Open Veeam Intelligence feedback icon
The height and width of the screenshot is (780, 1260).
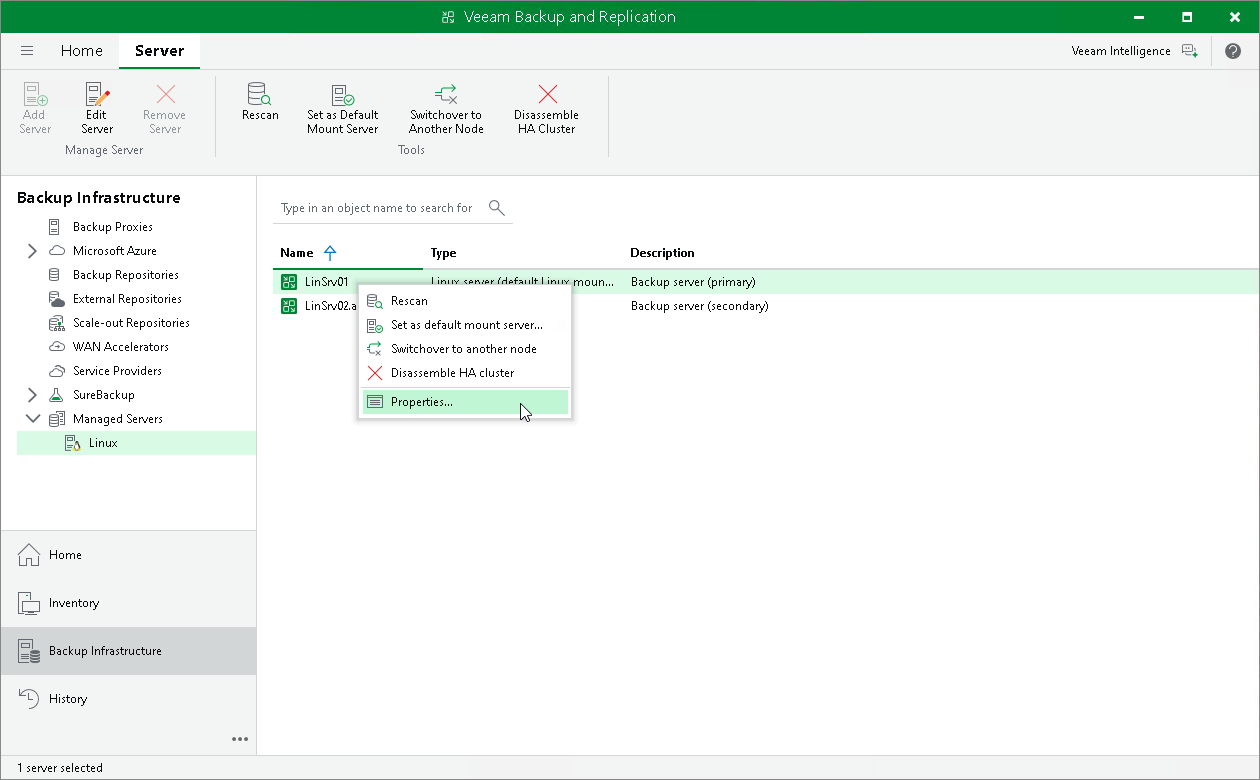[1190, 50]
